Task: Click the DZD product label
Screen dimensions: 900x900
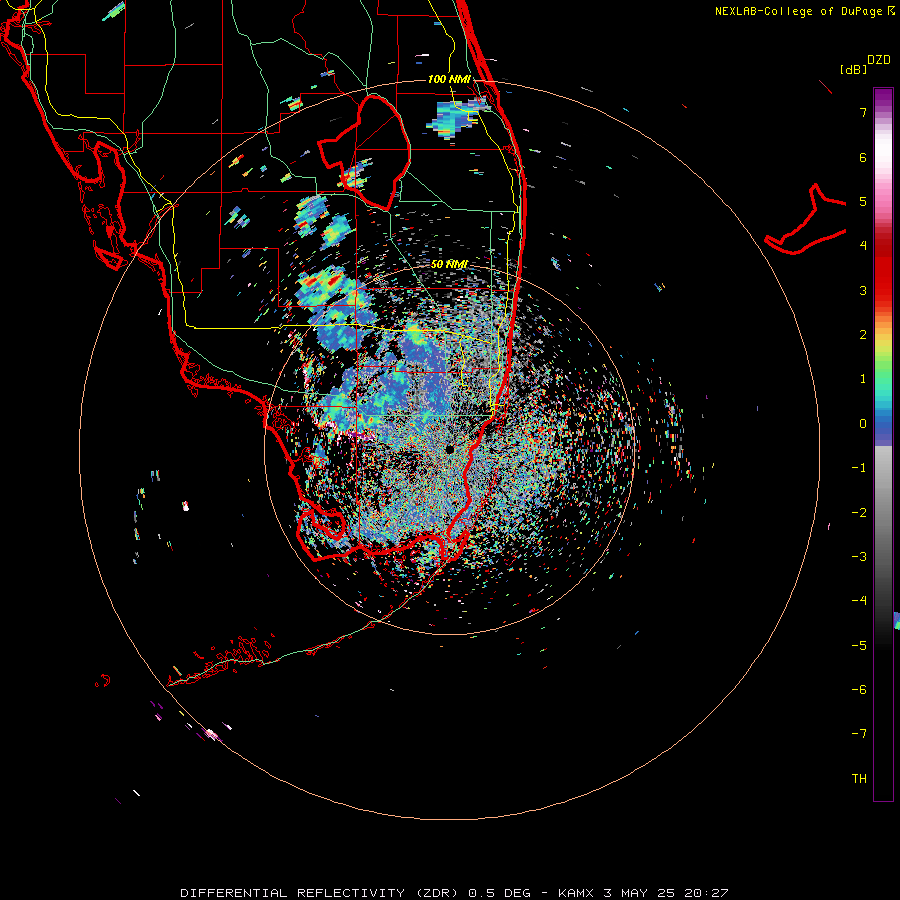Action: 879,60
